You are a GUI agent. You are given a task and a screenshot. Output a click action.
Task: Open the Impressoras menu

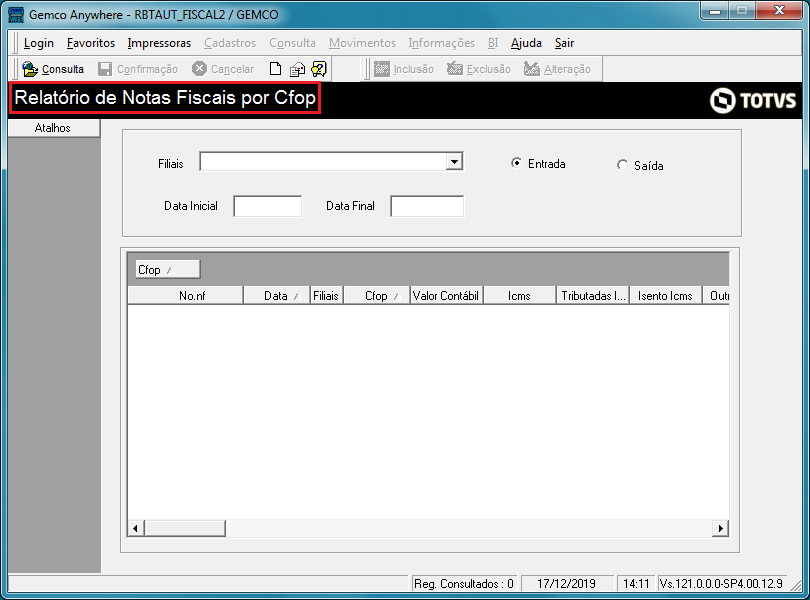[x=159, y=43]
